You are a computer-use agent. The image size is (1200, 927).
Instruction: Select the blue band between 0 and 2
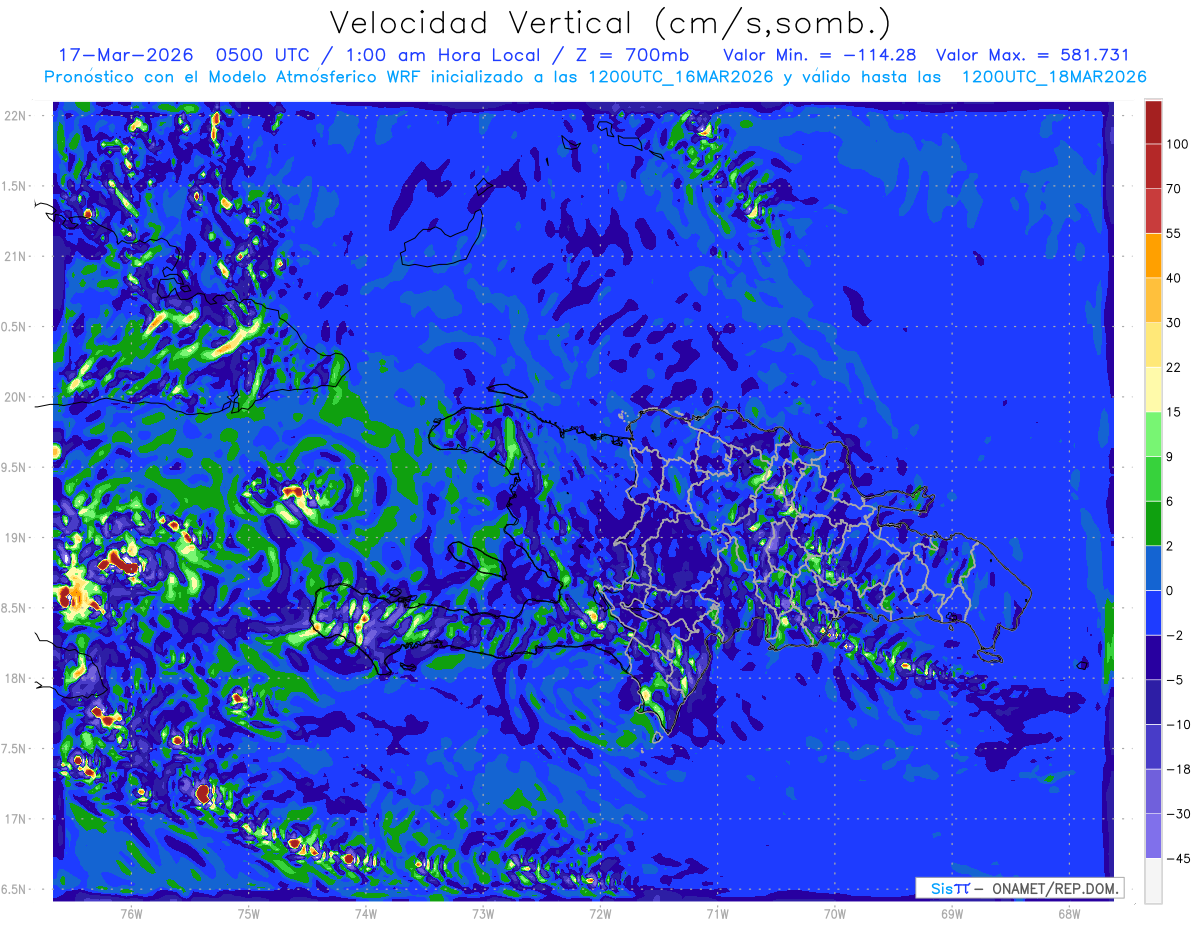1153,566
